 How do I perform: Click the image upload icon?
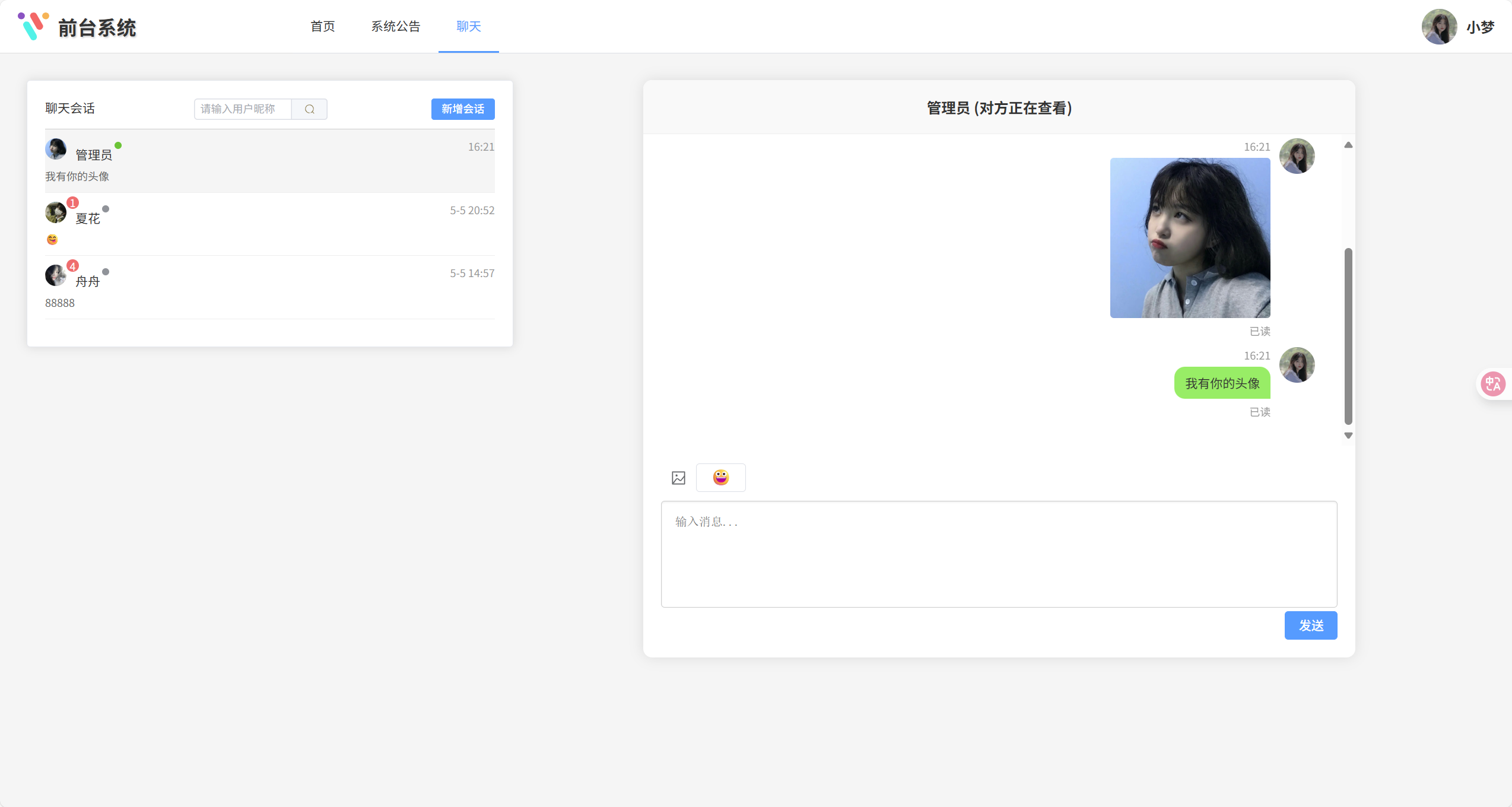[x=678, y=478]
